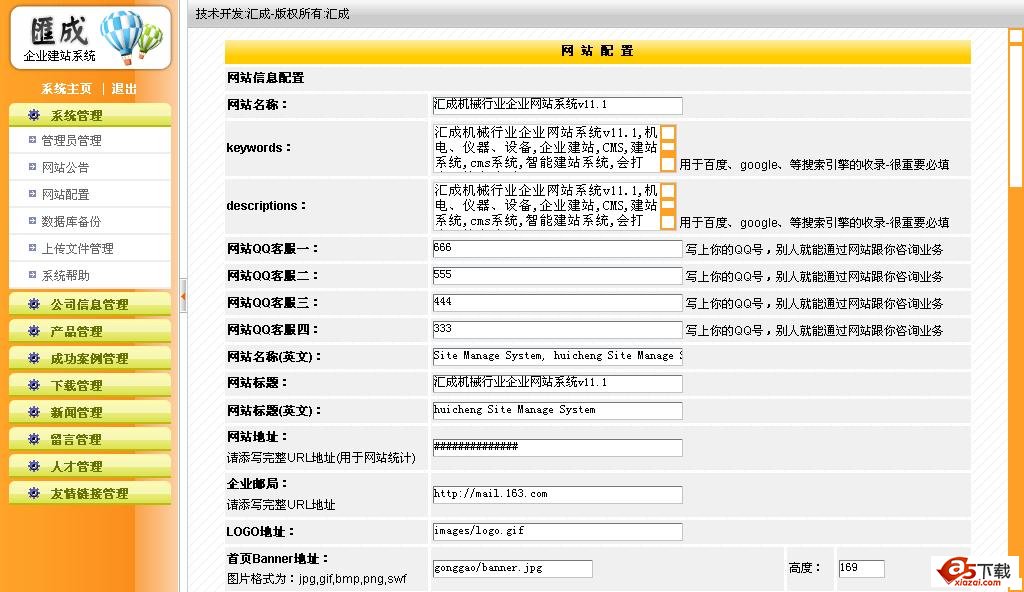Click the LOGO地址 input field
Screen dimensions: 1024x592
(557, 531)
